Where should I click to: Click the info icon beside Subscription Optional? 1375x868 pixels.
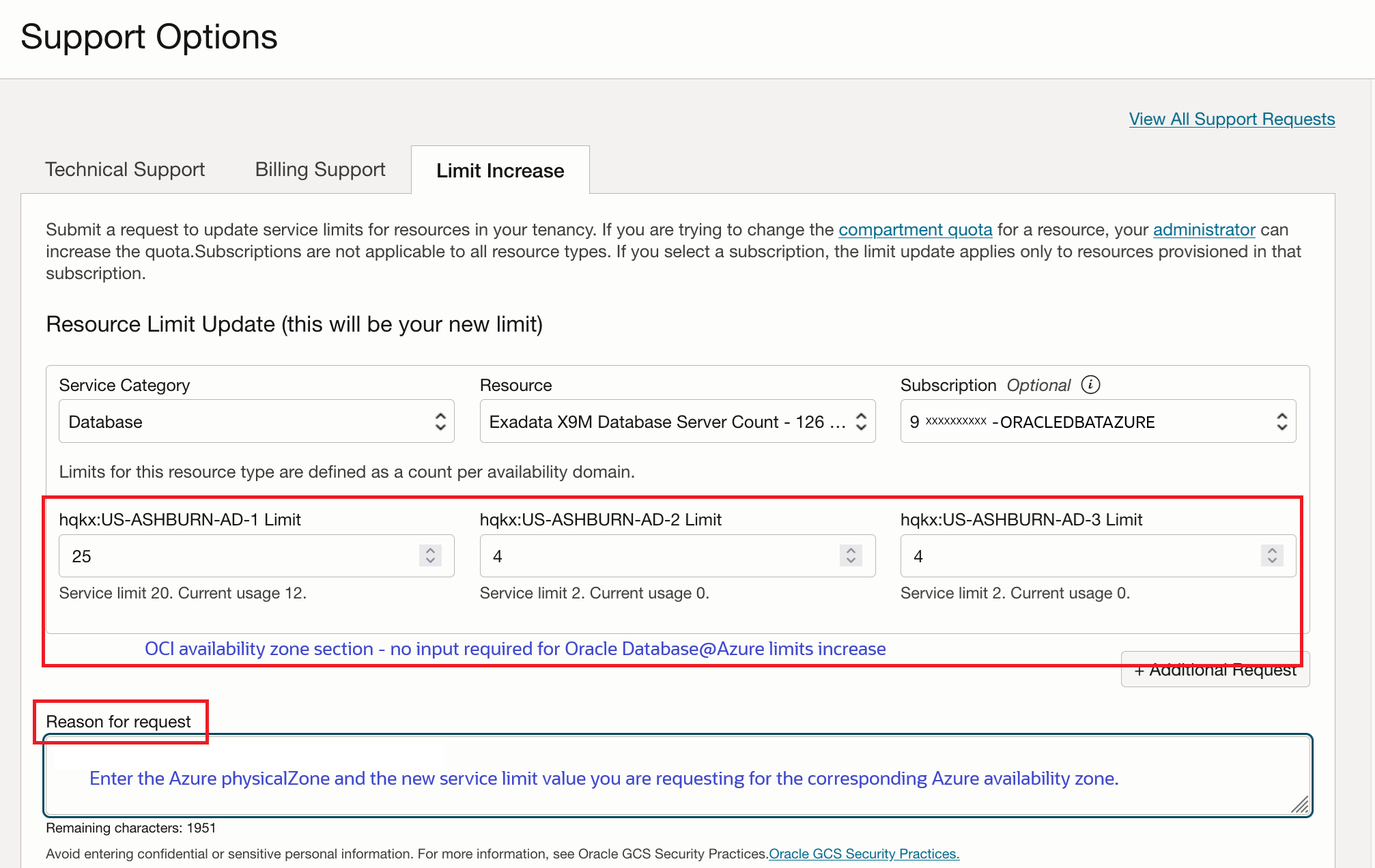1091,385
